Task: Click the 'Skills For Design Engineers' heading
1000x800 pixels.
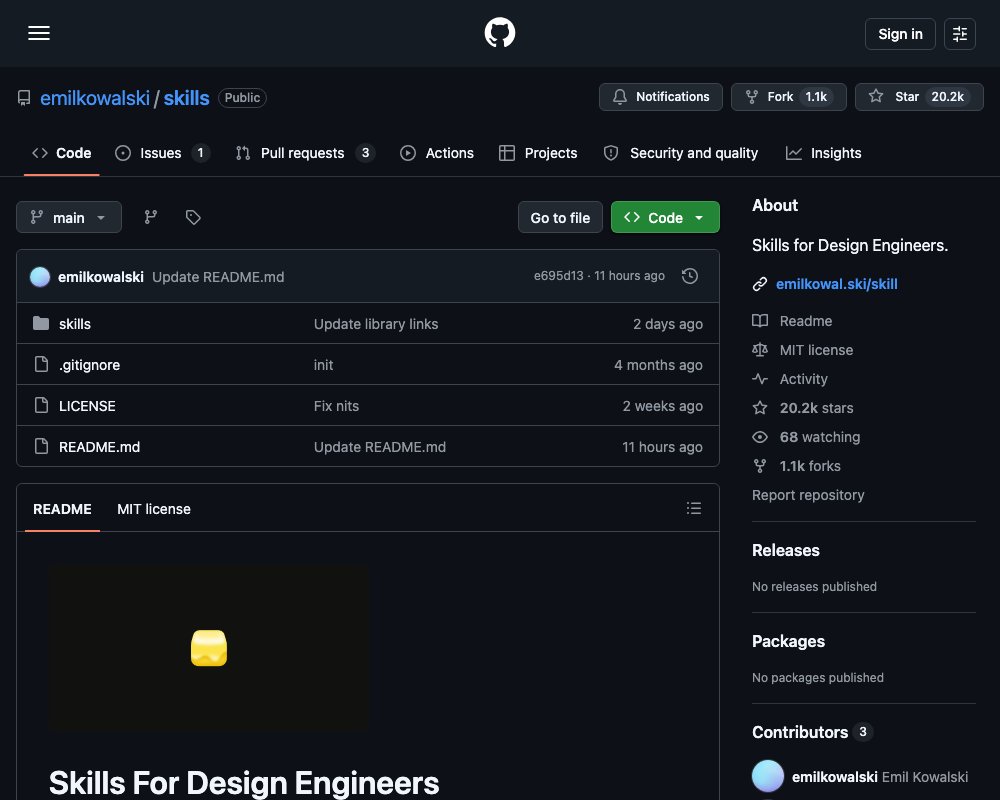Action: 244,783
